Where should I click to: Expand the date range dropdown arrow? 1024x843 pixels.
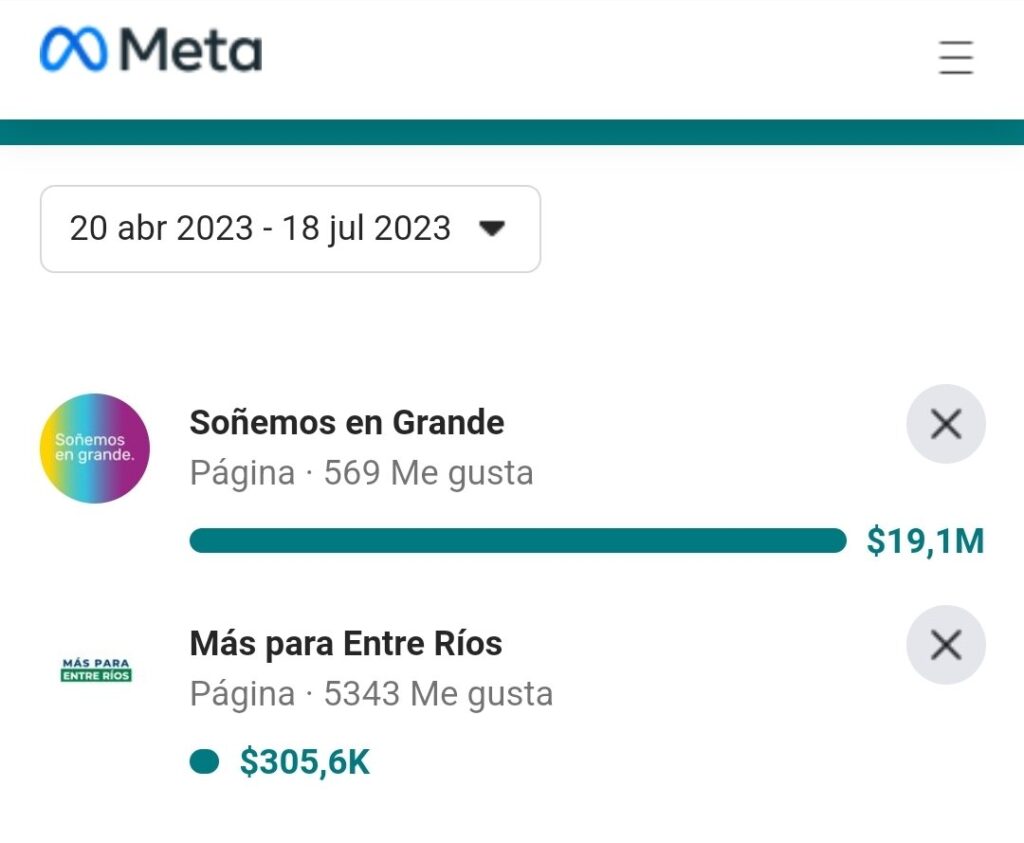click(492, 229)
